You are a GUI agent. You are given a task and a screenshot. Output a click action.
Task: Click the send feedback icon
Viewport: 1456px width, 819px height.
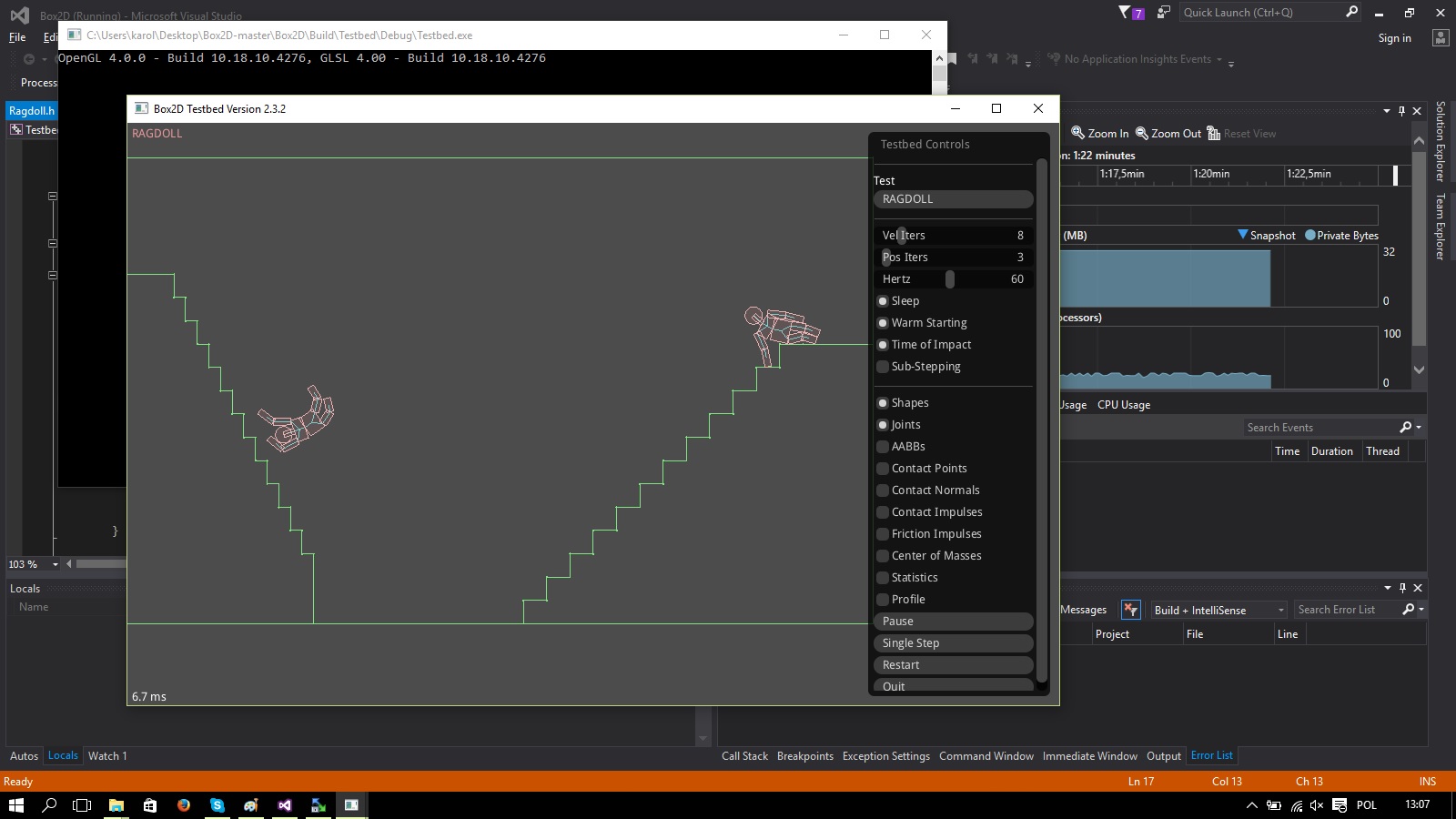[1163, 12]
